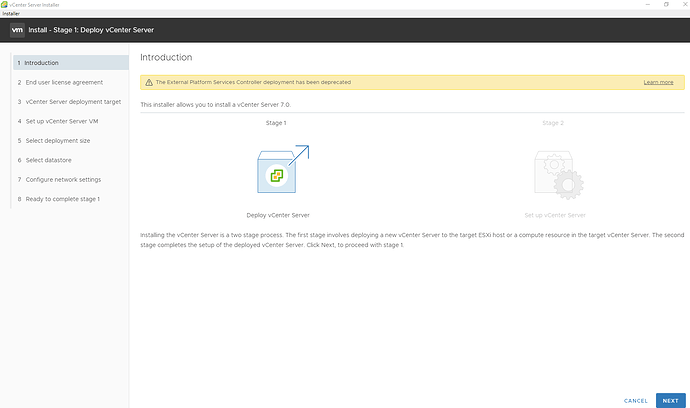Open Set up vCenter Server VM step
The image size is (690, 408).
pos(63,121)
